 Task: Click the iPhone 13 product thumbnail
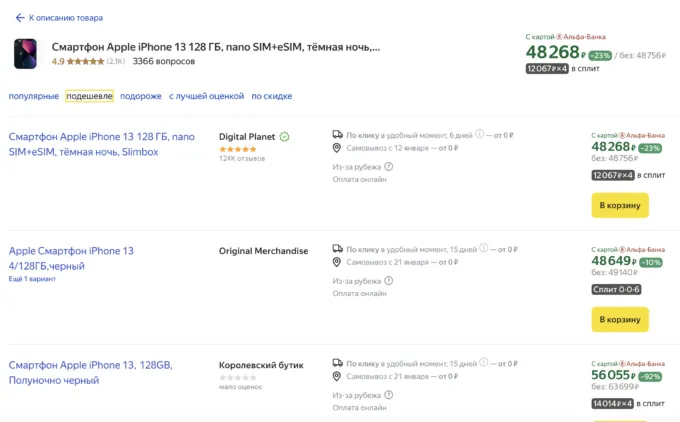pos(25,53)
